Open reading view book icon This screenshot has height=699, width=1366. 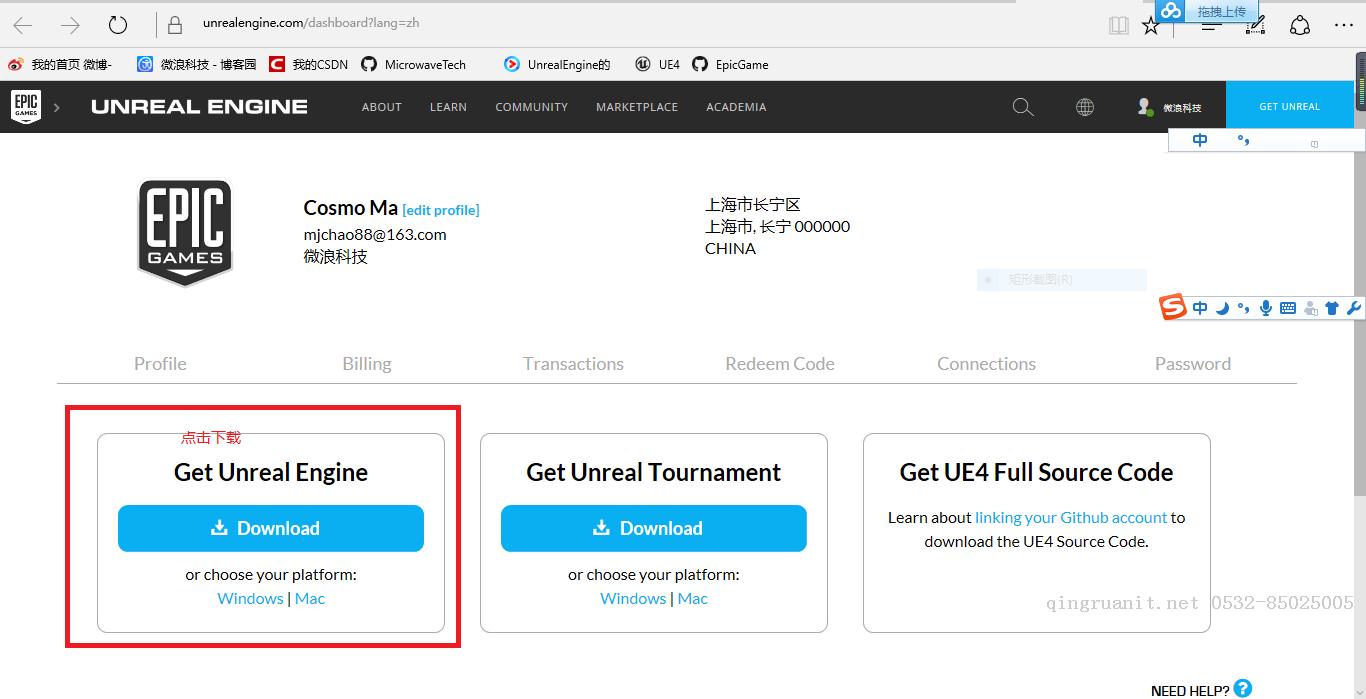pos(1119,25)
